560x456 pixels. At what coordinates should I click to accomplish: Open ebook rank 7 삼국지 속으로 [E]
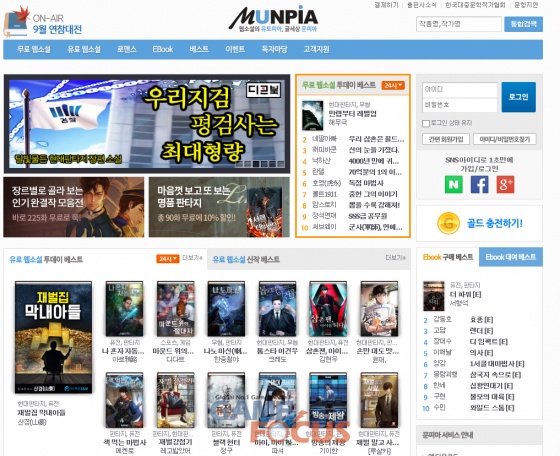[x=495, y=375]
